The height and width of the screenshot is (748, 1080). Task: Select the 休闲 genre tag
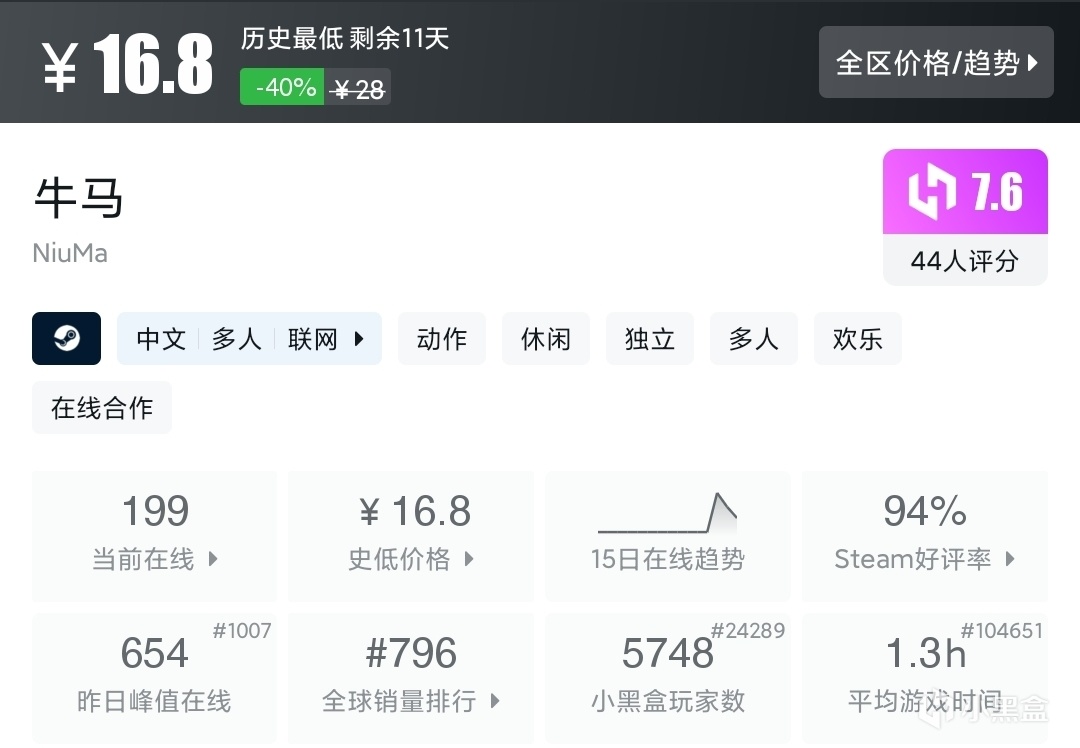(546, 339)
